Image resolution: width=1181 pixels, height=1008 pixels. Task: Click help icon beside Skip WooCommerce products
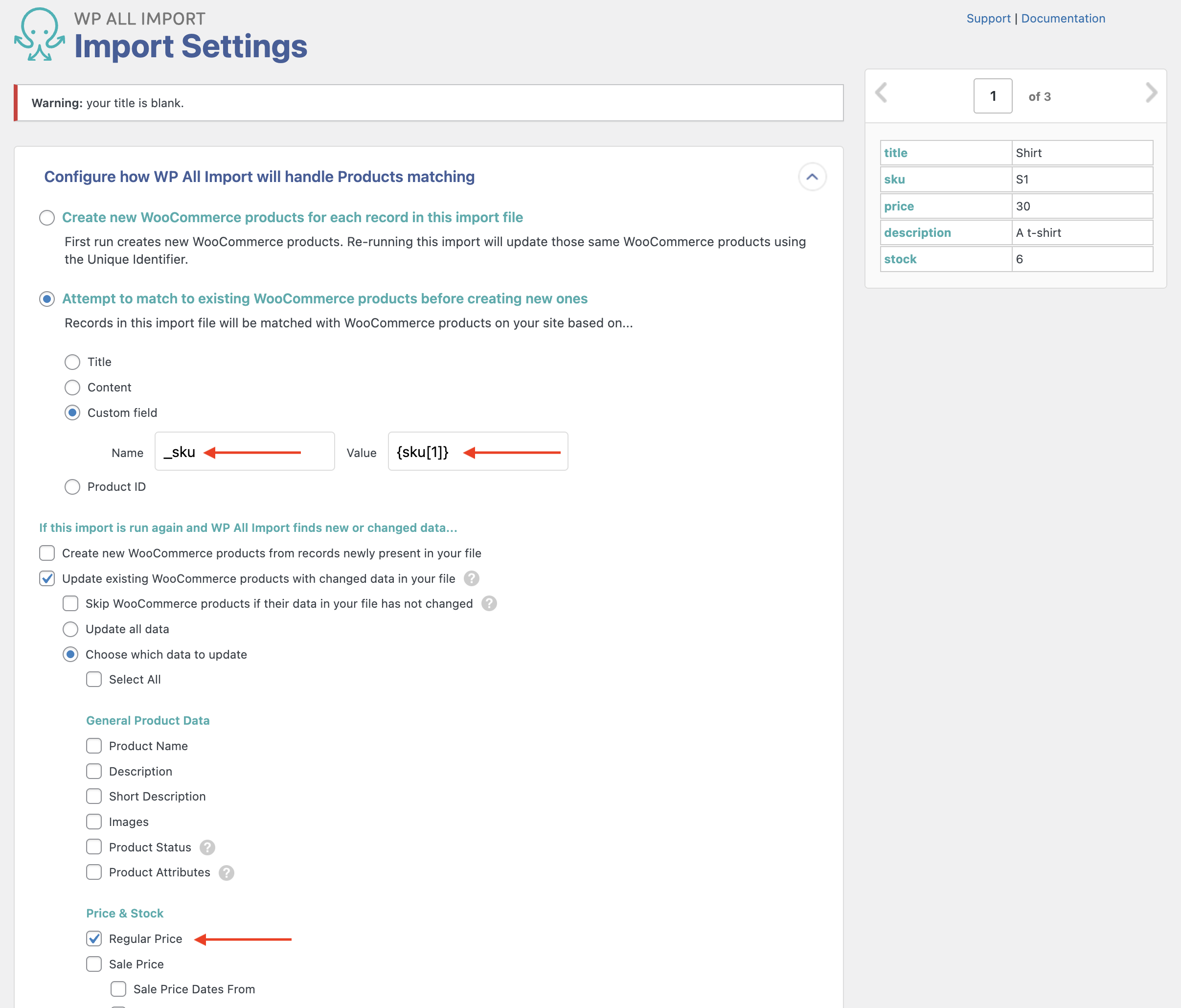point(489,604)
